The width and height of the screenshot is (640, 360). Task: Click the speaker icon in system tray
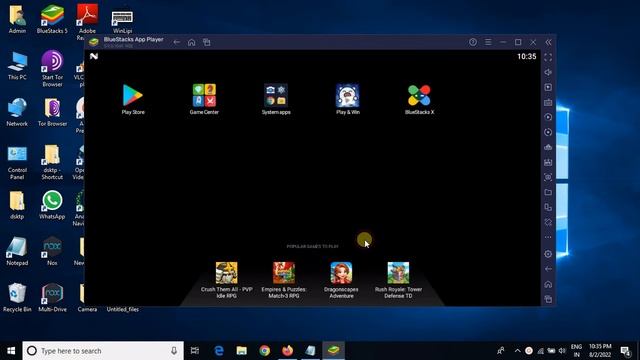(x=562, y=351)
